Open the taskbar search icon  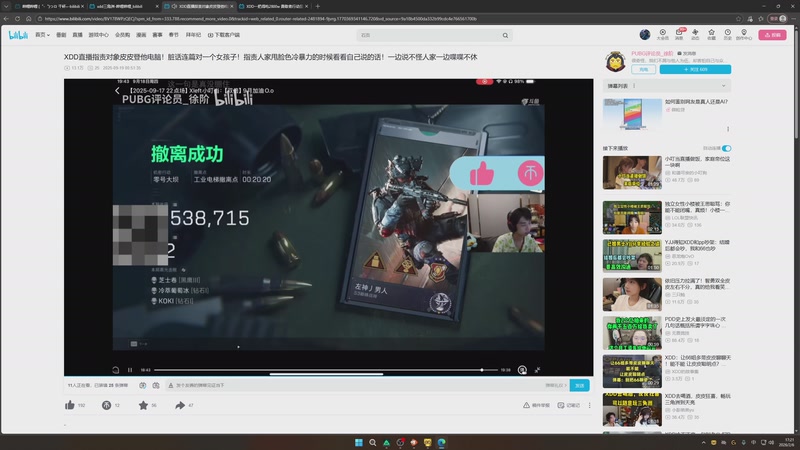[372, 442]
